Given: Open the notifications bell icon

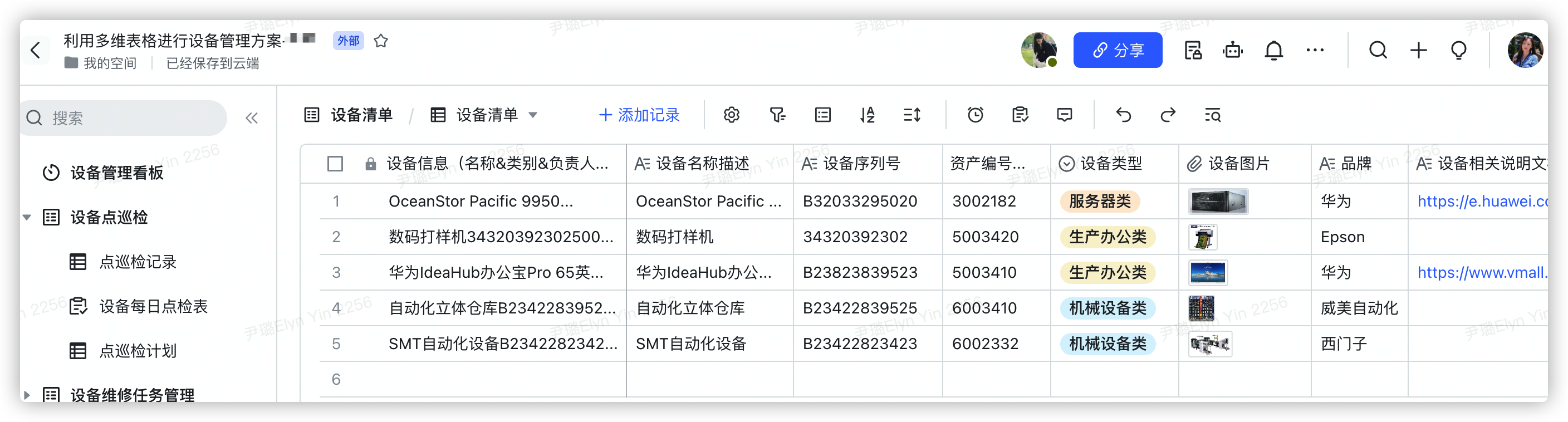Looking at the screenshot, I should point(1273,51).
